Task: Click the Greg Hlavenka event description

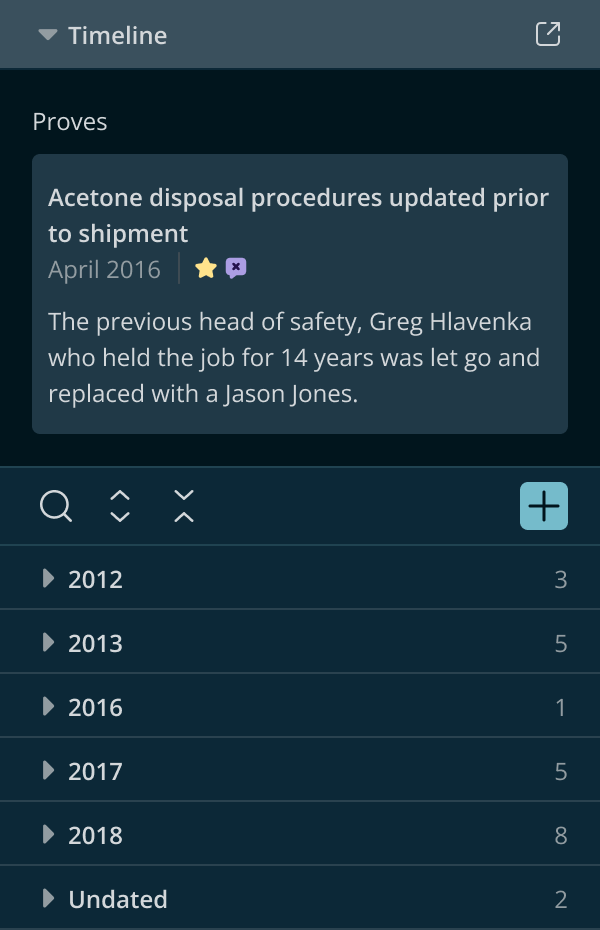Action: point(294,357)
